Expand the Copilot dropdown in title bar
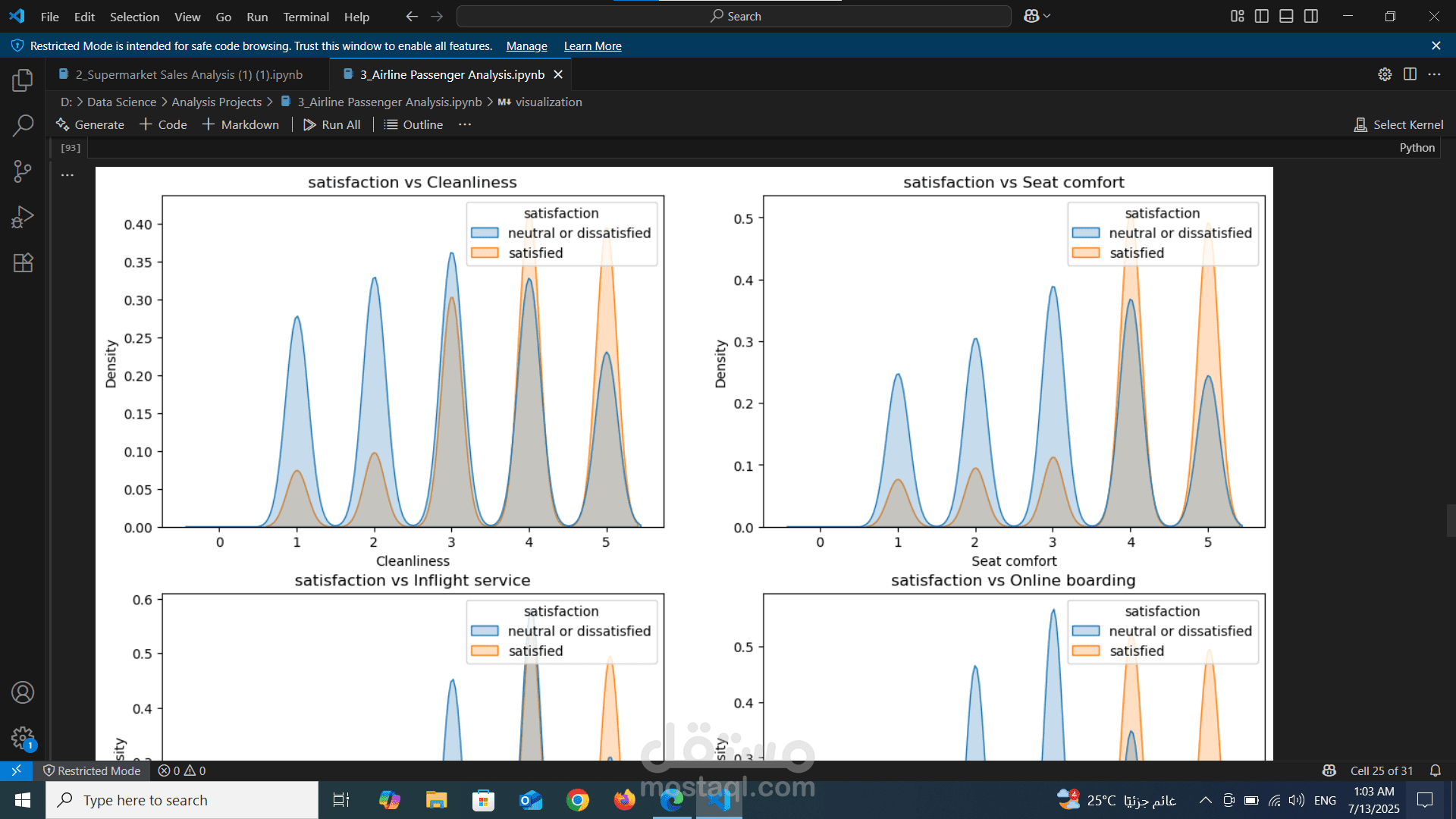Image resolution: width=1456 pixels, height=819 pixels. (x=1047, y=16)
